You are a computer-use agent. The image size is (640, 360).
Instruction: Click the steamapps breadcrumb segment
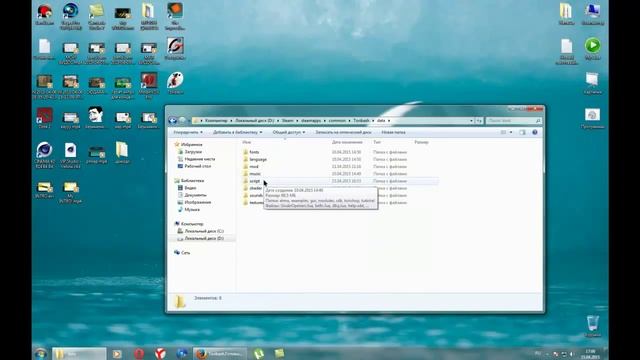(311, 121)
